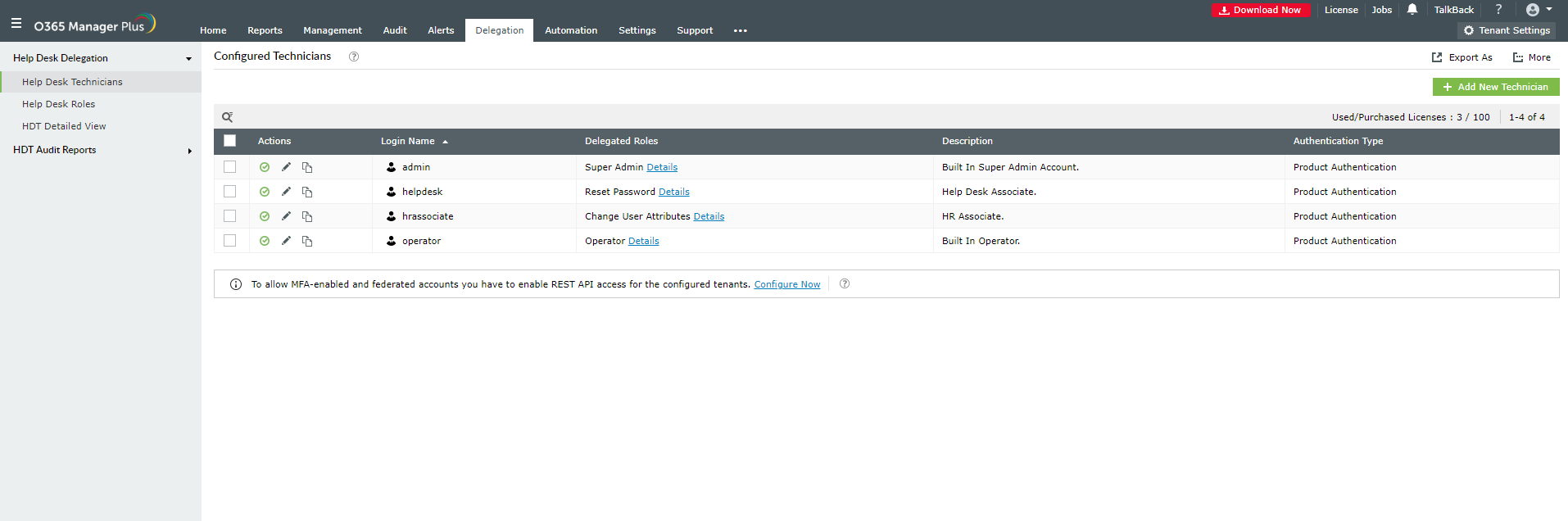This screenshot has height=521, width=1568.
Task: Open the notifications bell icon
Action: 1412,10
